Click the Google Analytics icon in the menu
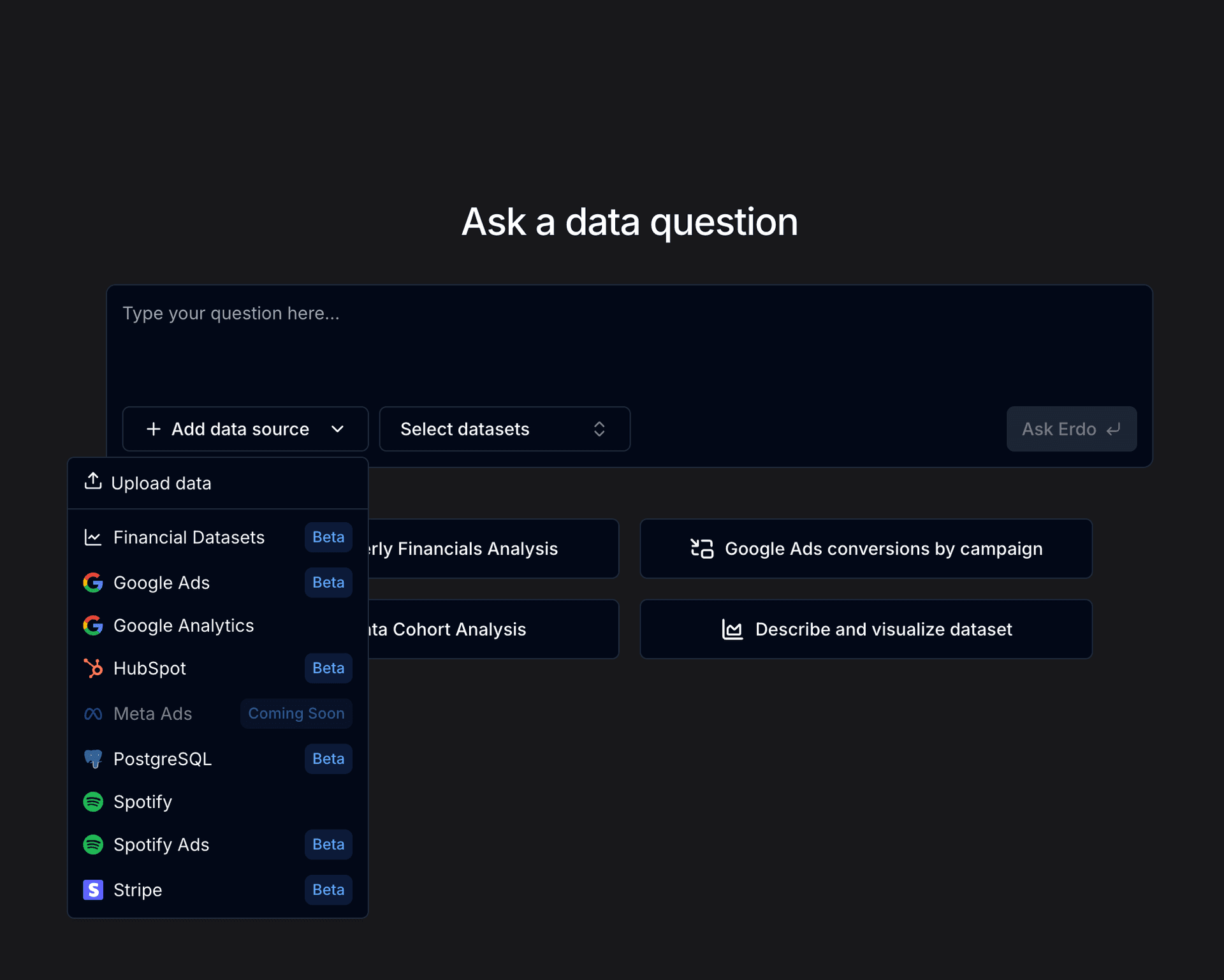This screenshot has width=1224, height=980. click(x=93, y=625)
